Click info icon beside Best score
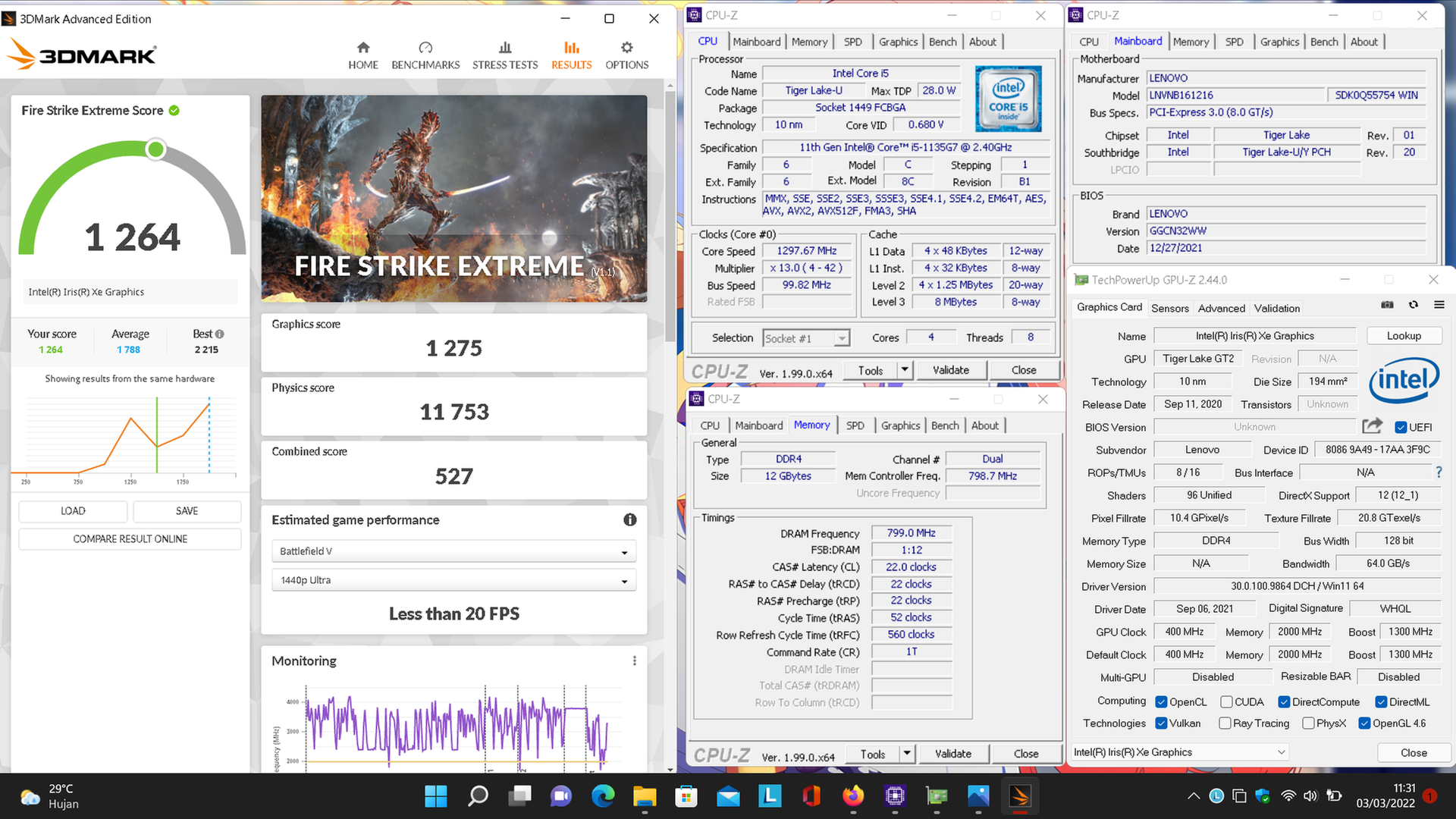1456x819 pixels. (220, 334)
